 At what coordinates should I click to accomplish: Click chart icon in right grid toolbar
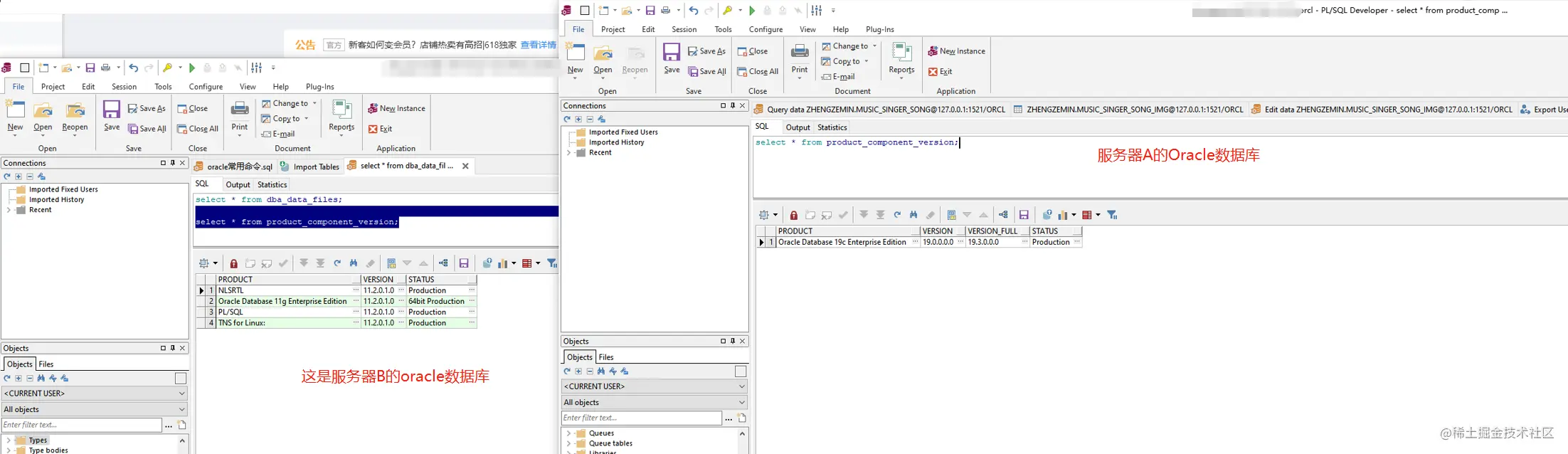[1064, 215]
